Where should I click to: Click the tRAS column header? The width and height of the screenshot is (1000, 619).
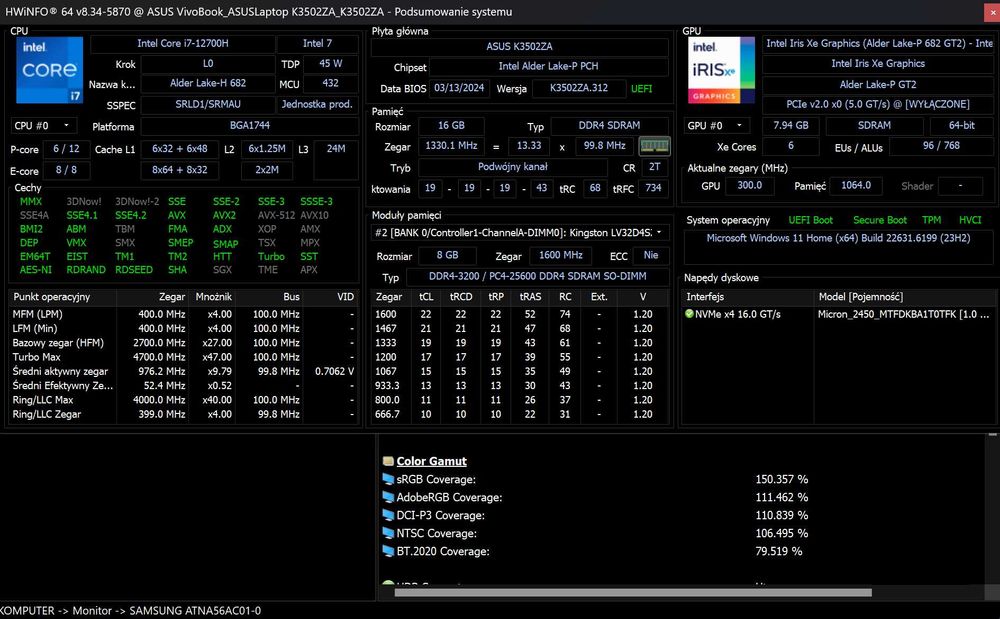pyautogui.click(x=530, y=297)
